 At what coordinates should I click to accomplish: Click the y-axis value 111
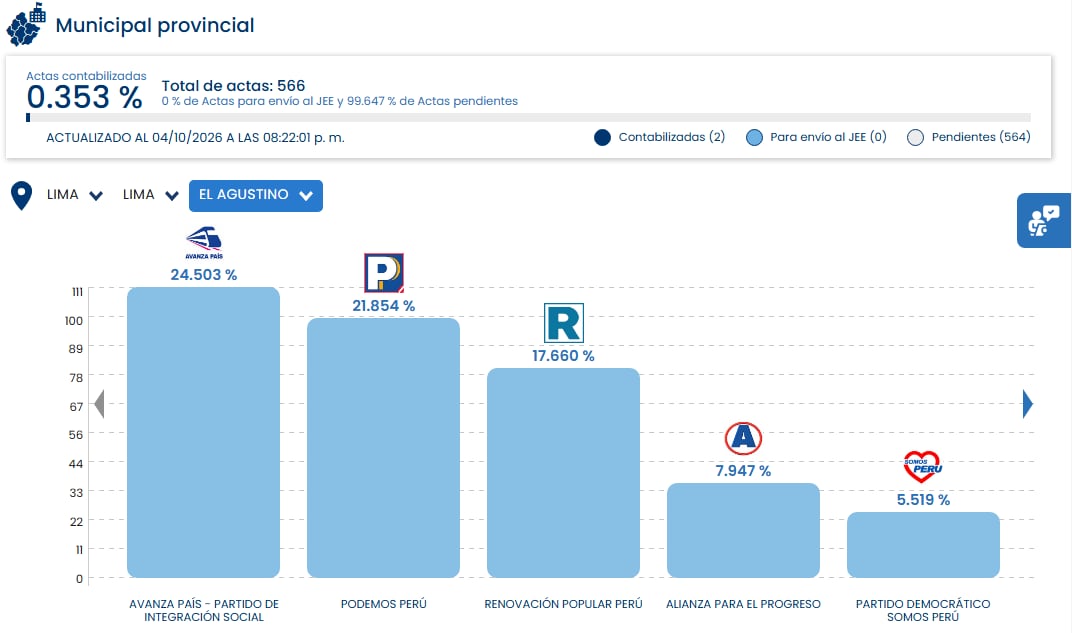[x=77, y=292]
